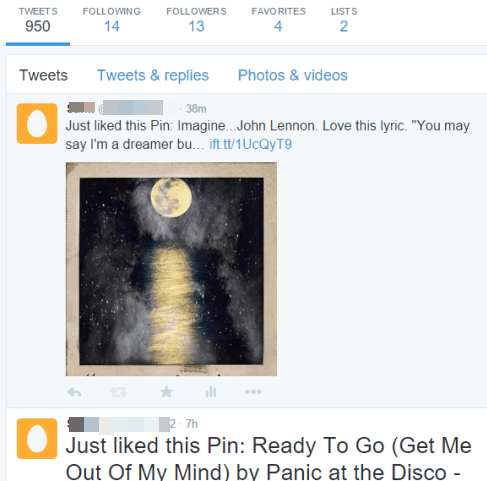This screenshot has width=487, height=481.
Task: View the Following count of 14
Action: pyautogui.click(x=112, y=21)
